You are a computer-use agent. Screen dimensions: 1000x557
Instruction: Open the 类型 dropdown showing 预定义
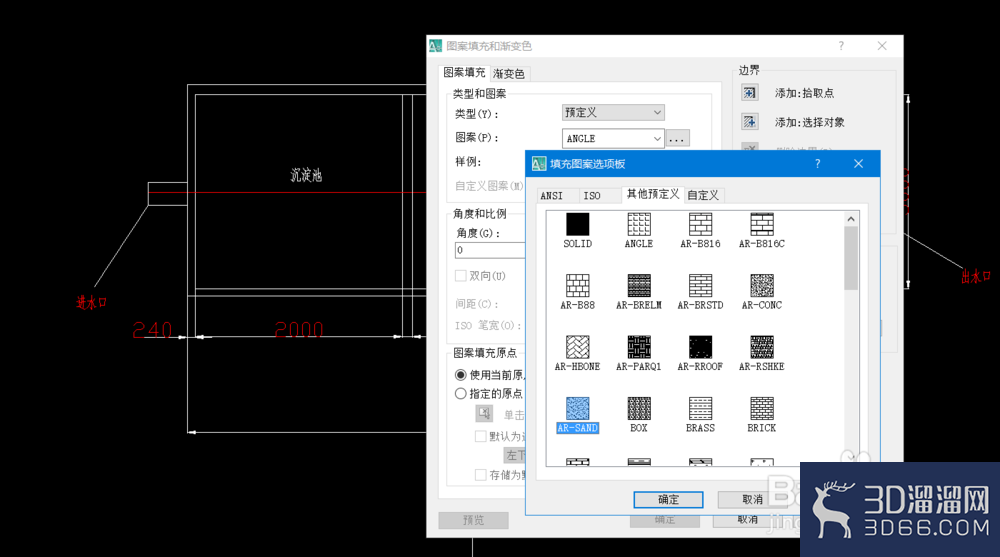(613, 112)
